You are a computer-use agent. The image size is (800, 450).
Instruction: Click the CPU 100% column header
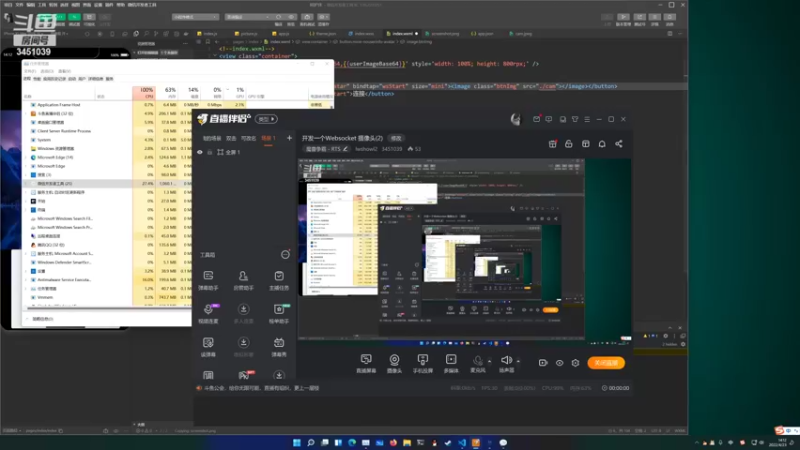(x=144, y=92)
